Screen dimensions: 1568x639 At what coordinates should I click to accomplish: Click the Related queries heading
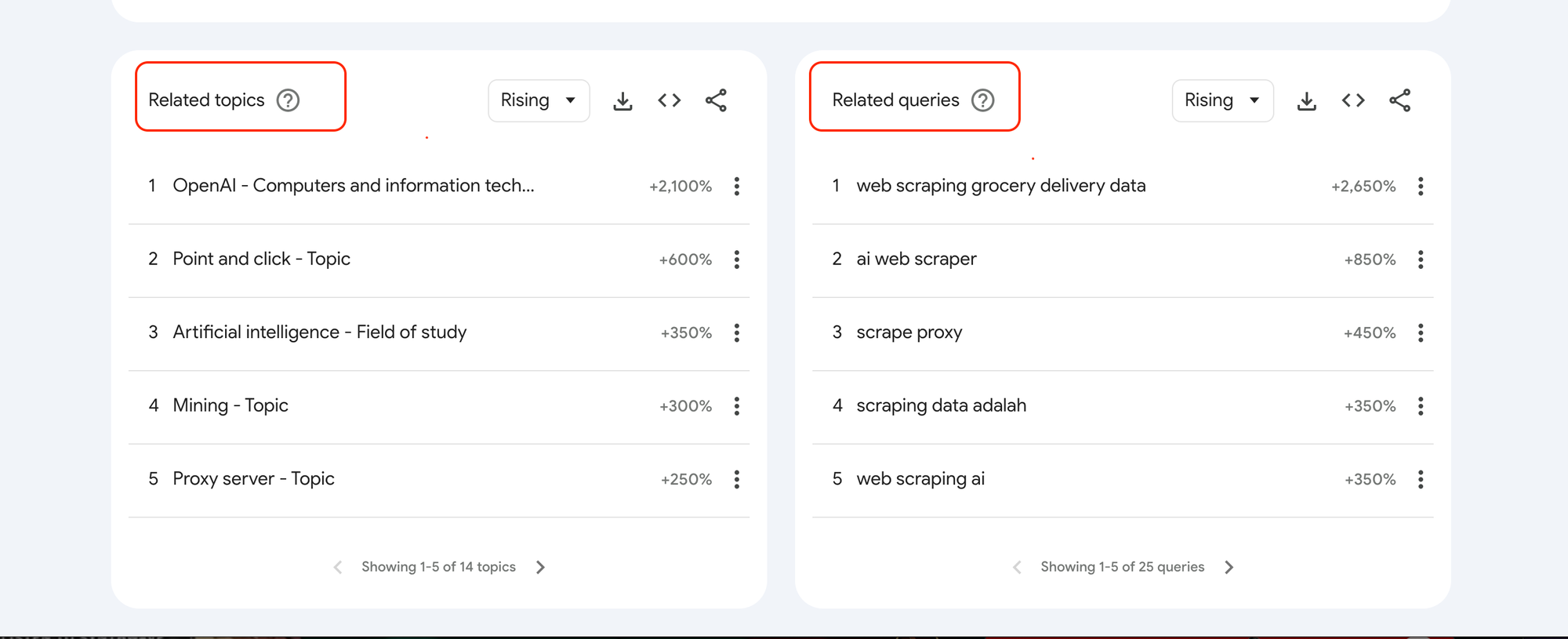tap(895, 100)
